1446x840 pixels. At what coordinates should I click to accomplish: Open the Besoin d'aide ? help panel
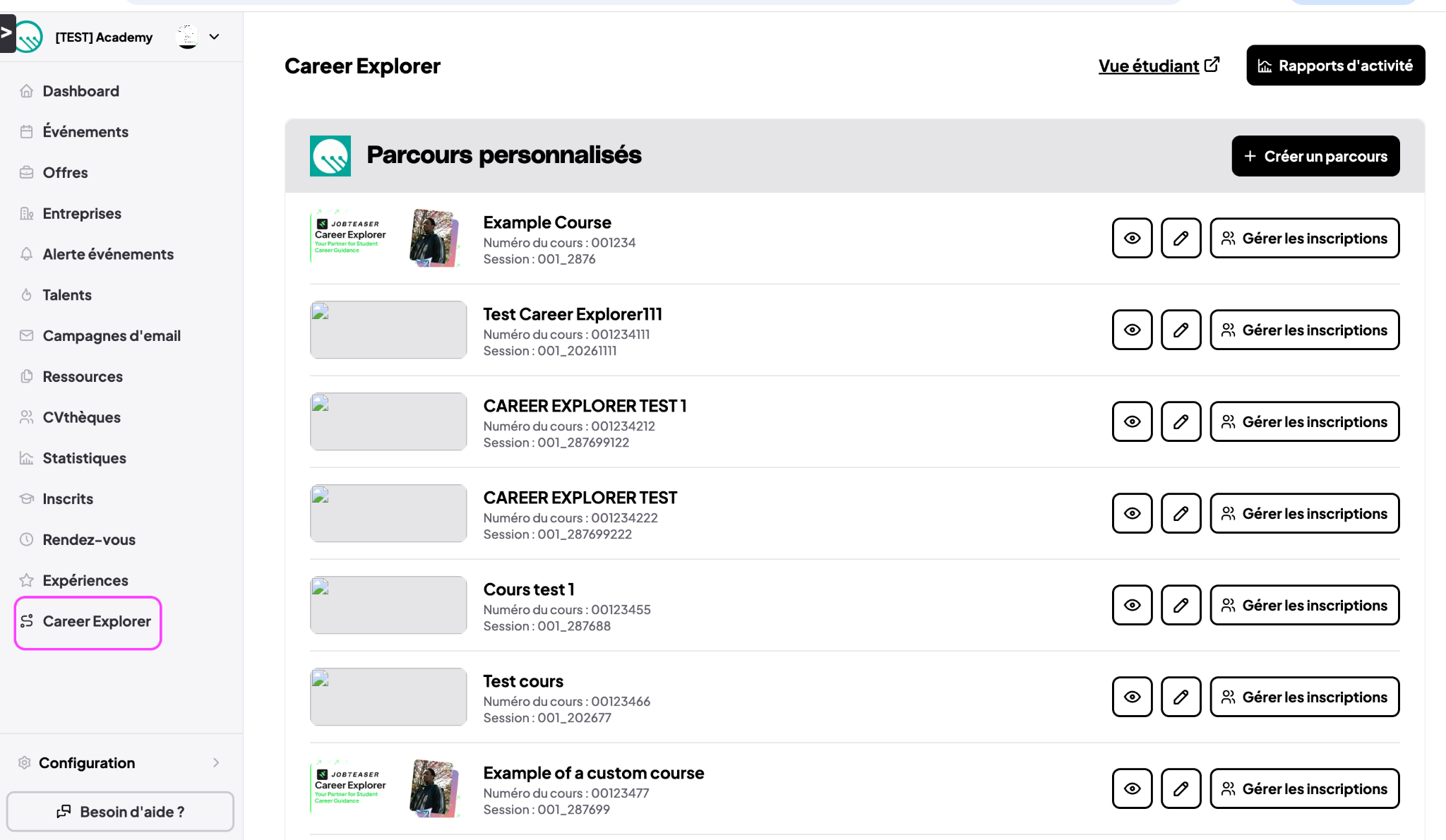click(120, 812)
